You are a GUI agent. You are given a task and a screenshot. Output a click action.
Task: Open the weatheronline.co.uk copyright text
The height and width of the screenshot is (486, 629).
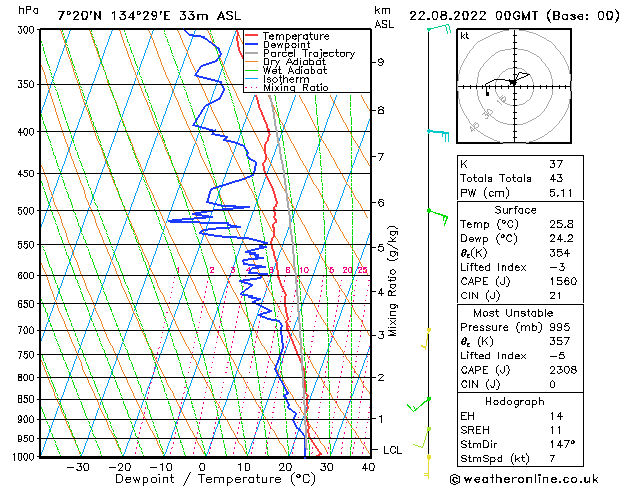tap(524, 479)
